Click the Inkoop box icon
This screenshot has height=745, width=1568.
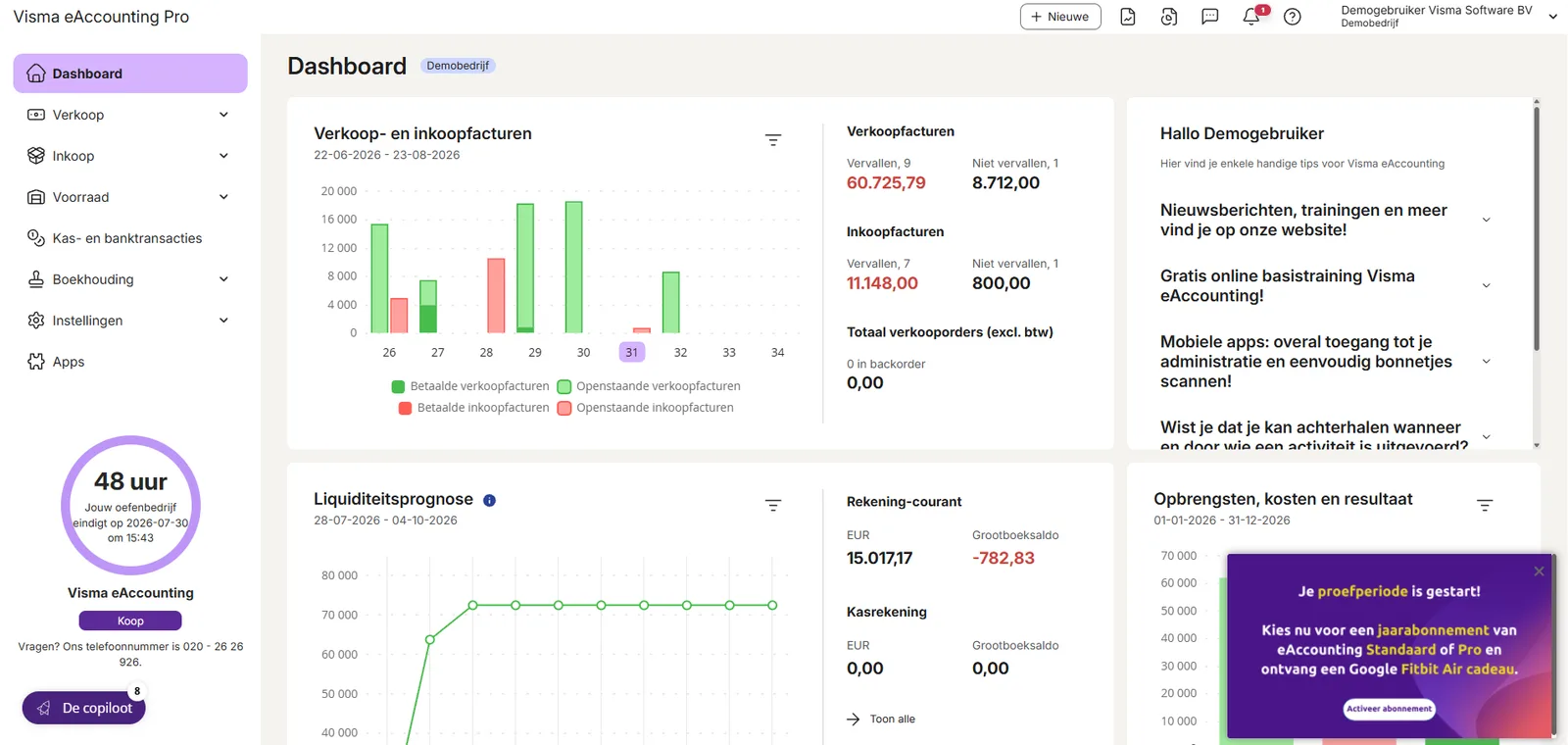pyautogui.click(x=36, y=156)
